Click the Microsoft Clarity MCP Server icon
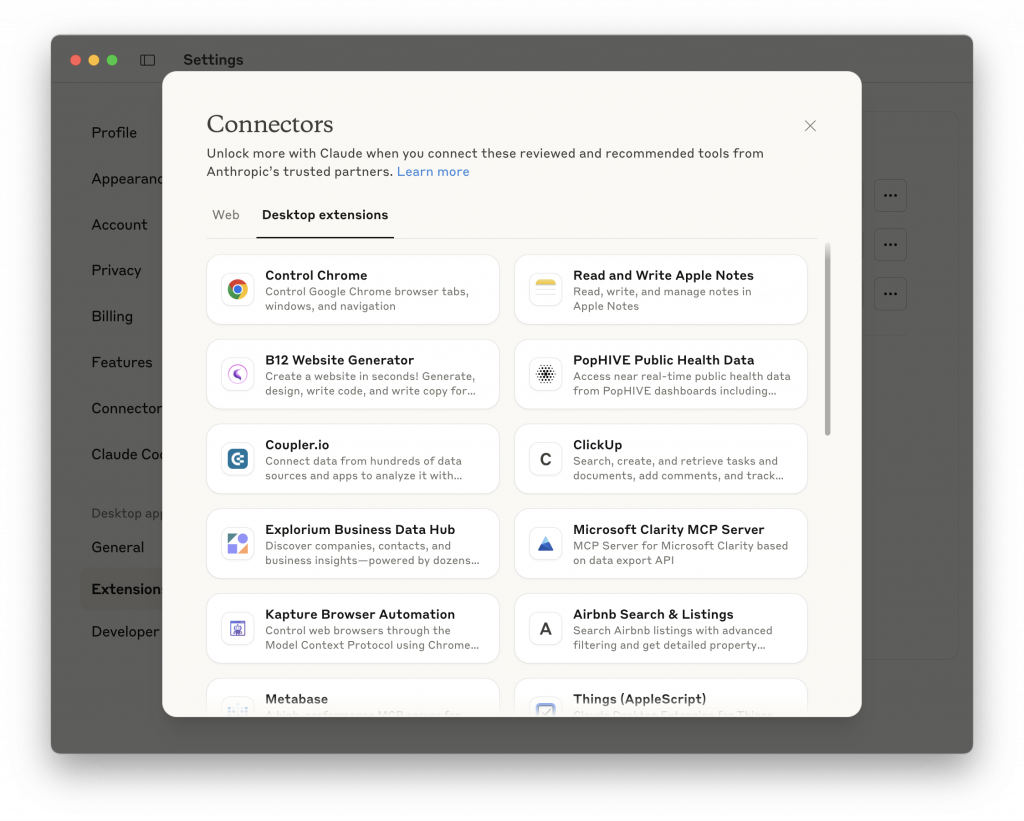 546,544
